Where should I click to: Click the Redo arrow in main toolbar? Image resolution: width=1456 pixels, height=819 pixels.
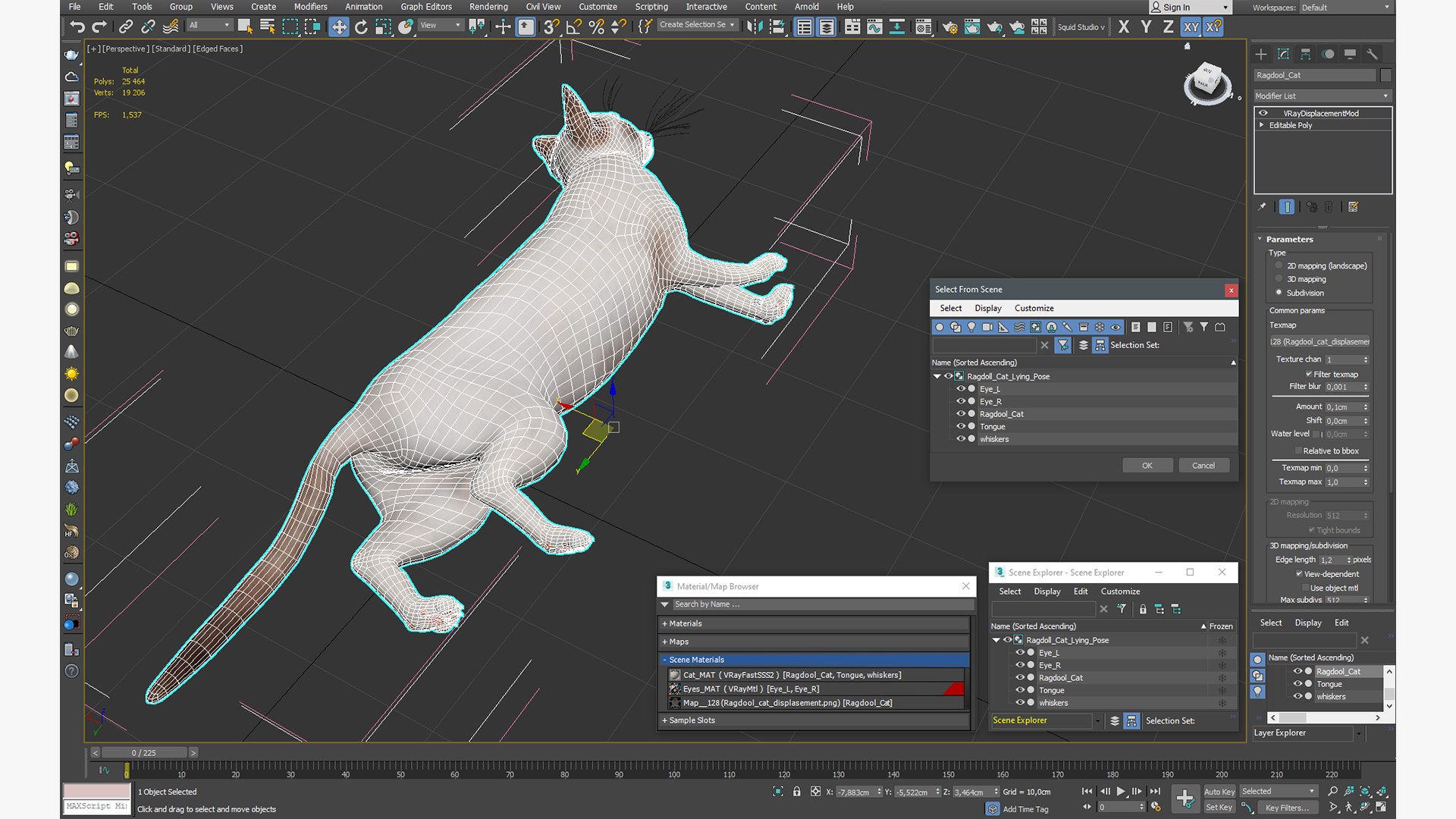(99, 27)
